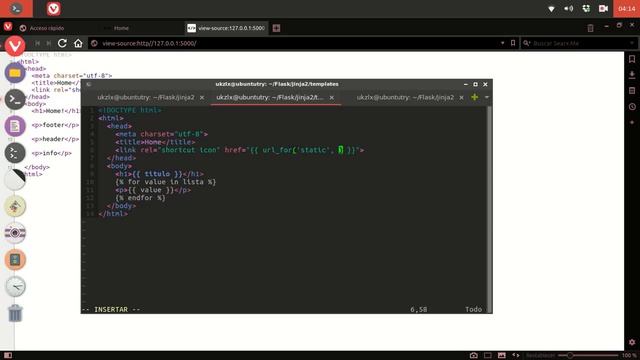Viewport: 640px width, 360px height.
Task: Click the '{% endfor %}' line in vim
Action: 140,198
